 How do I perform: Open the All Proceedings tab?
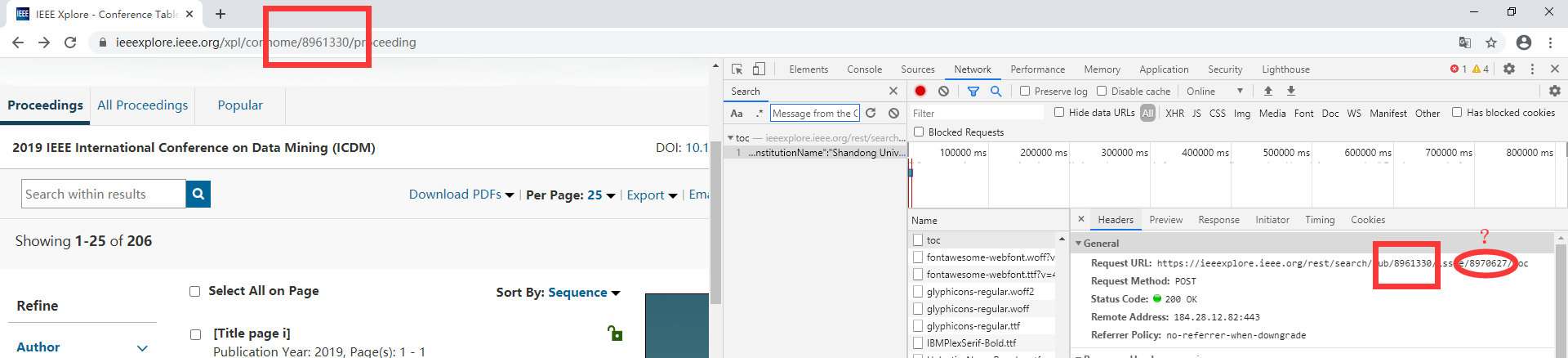(x=142, y=105)
